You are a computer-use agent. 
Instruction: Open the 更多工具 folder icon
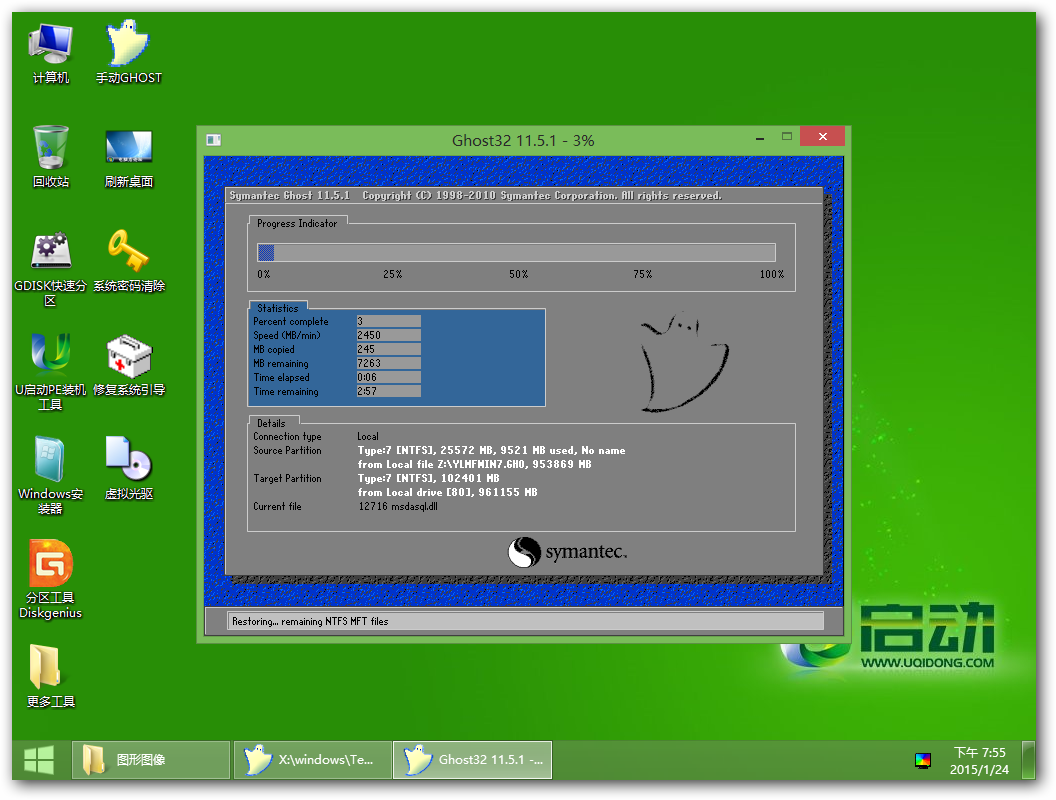tap(51, 676)
